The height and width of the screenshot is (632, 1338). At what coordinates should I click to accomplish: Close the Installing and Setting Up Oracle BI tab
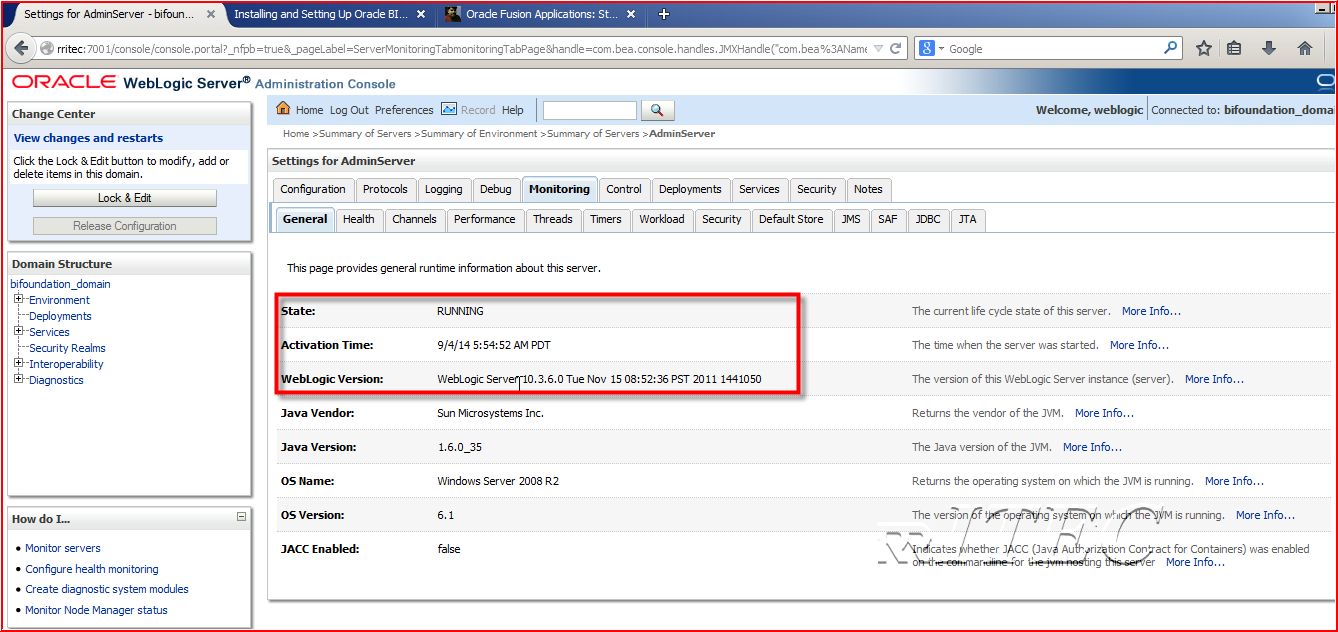(421, 14)
